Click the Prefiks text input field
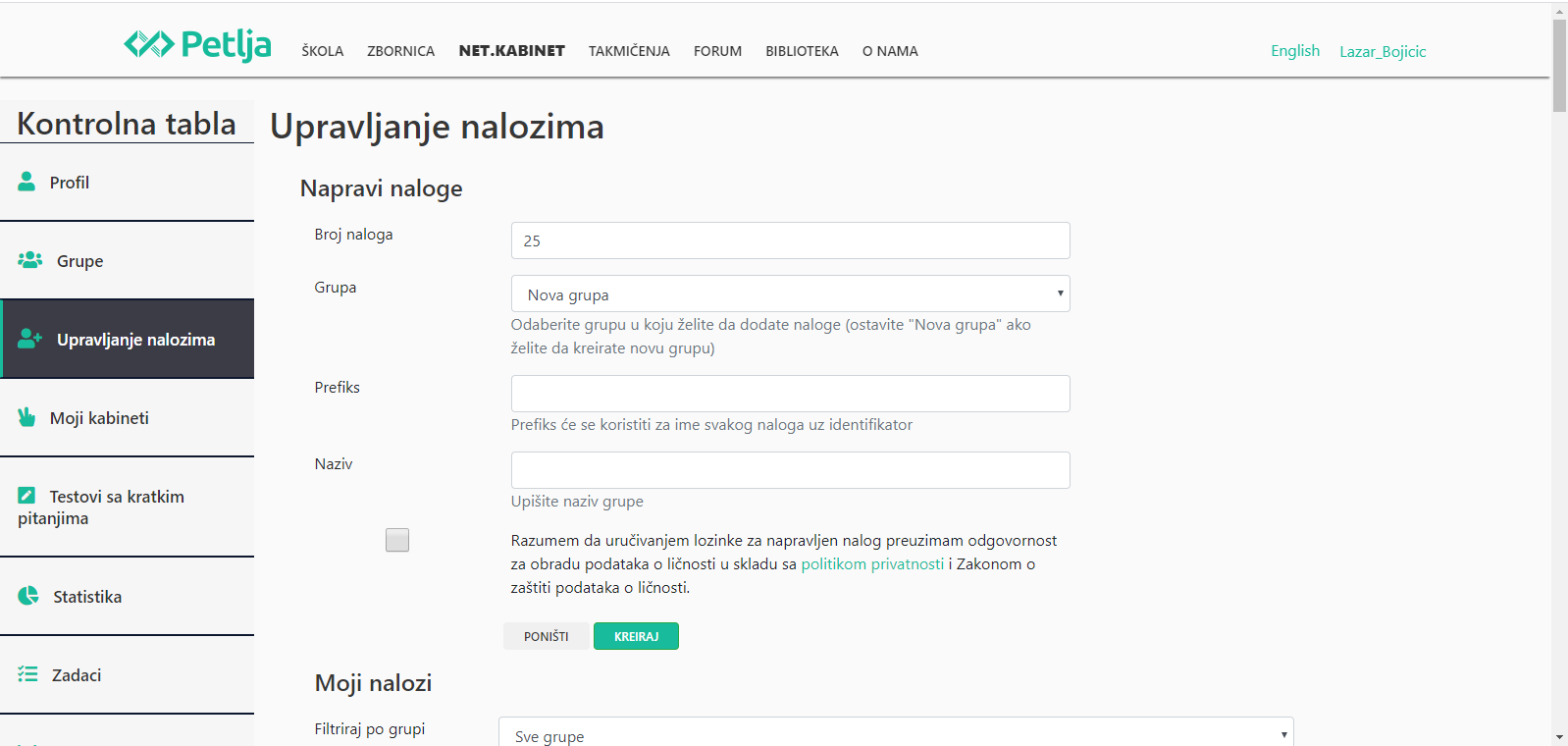Screen dimensions: 1568x746 (x=790, y=394)
